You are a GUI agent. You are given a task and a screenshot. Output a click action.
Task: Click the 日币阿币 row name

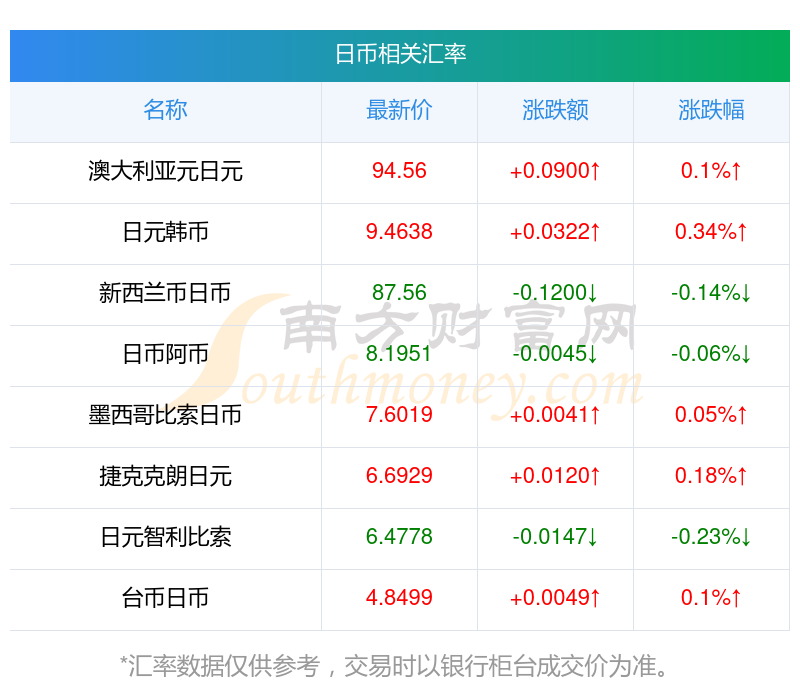165,354
